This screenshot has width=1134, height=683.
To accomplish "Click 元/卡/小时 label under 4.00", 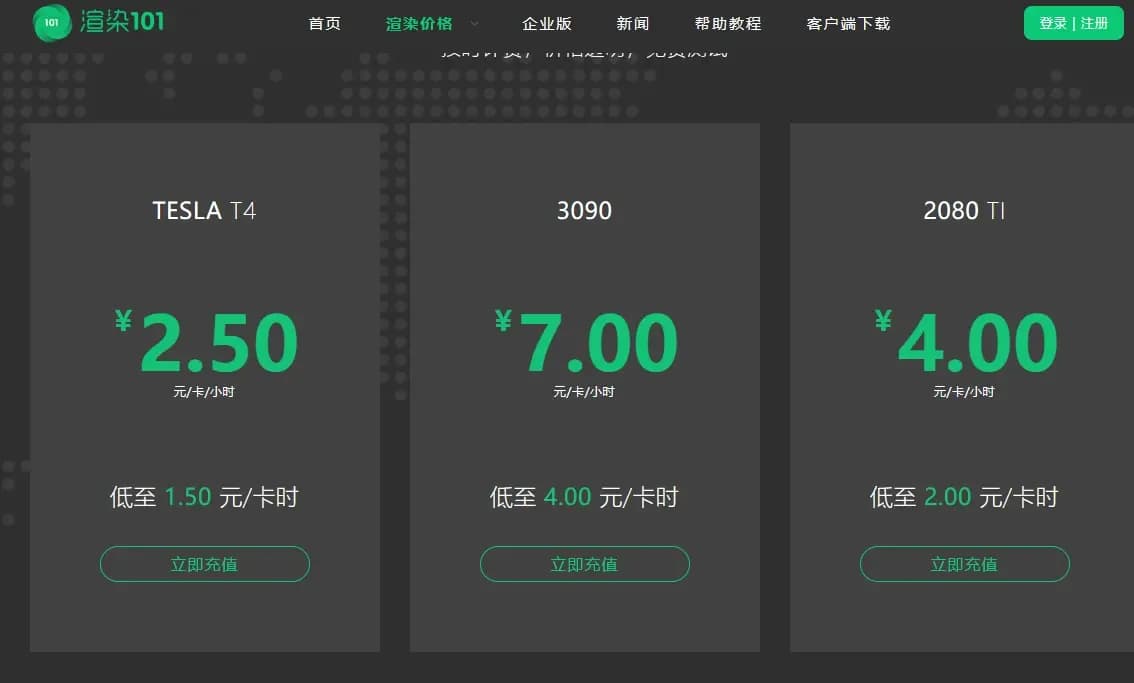I will pos(964,391).
